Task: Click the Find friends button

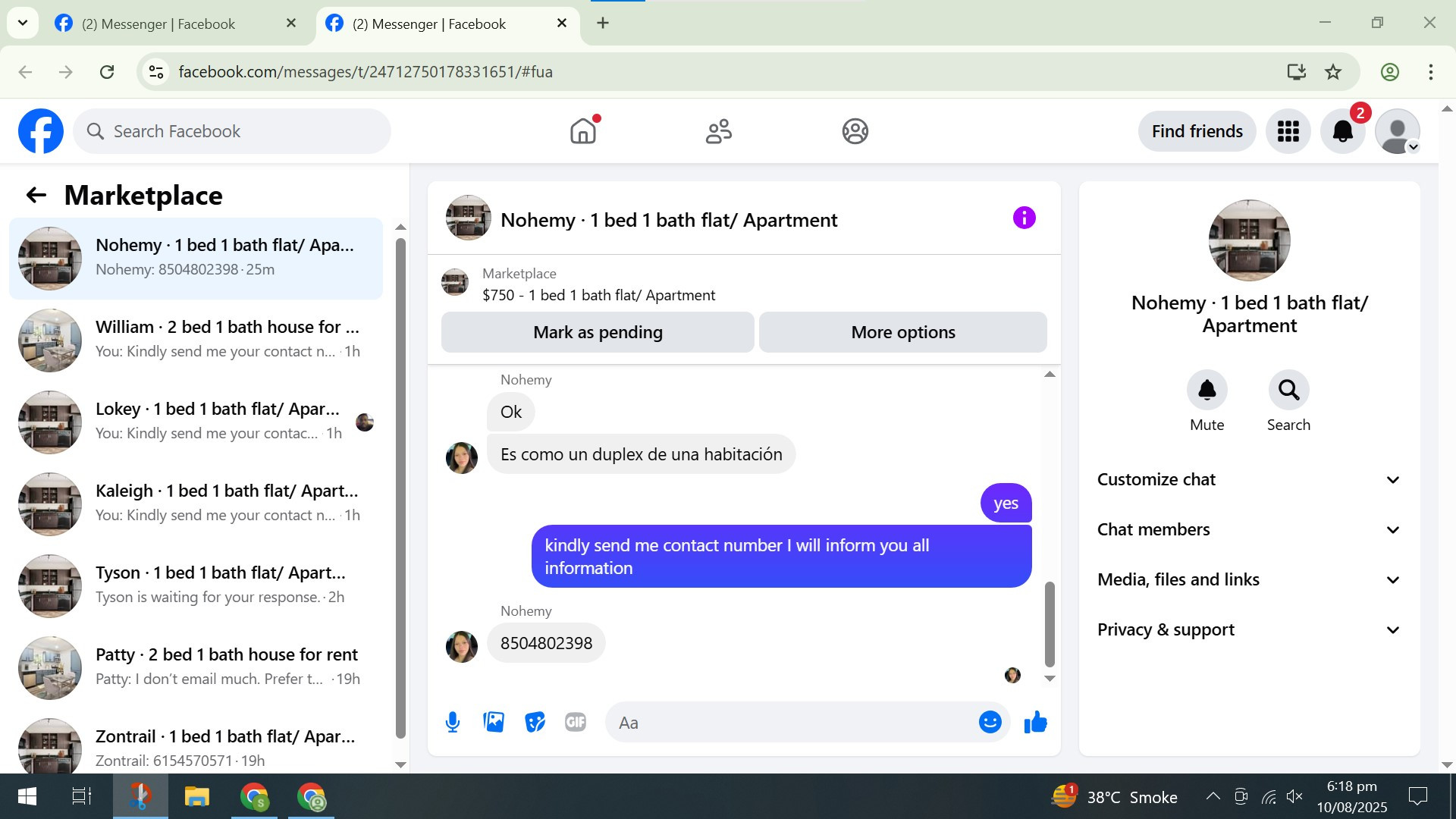Action: coord(1197,131)
